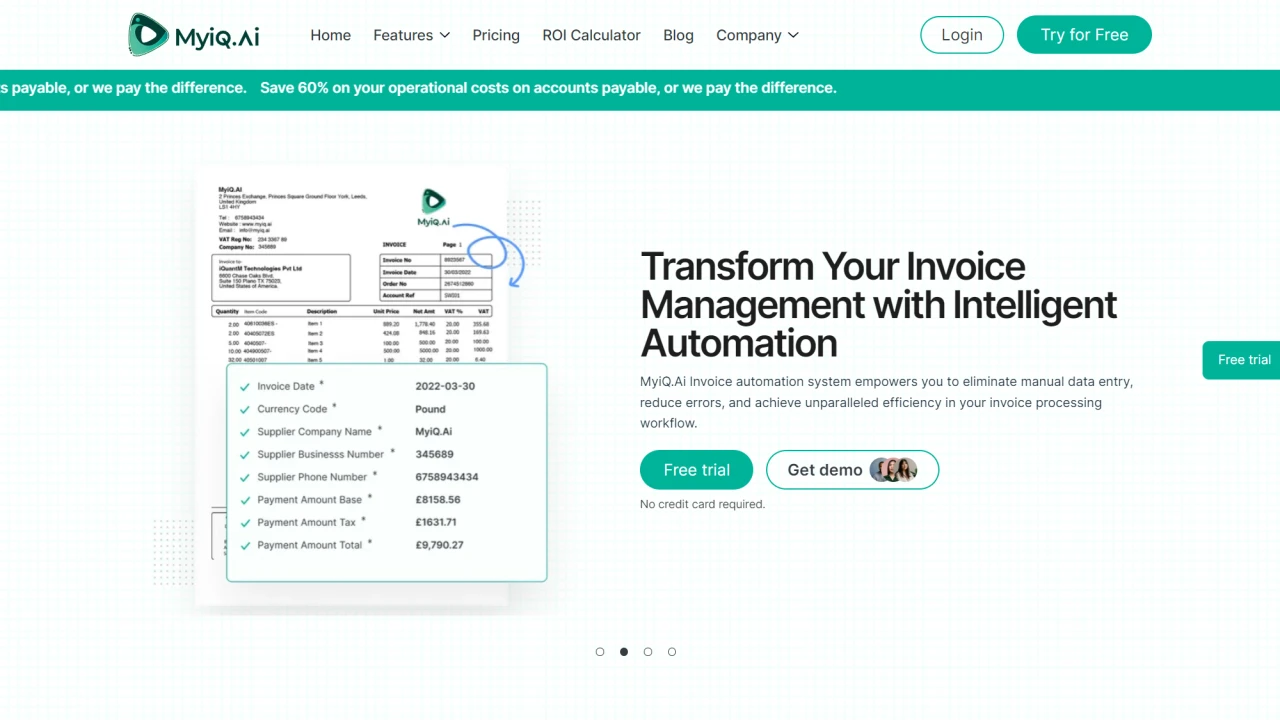The image size is (1280, 720).
Task: Click the 'Pound' currency value
Action: (x=430, y=409)
